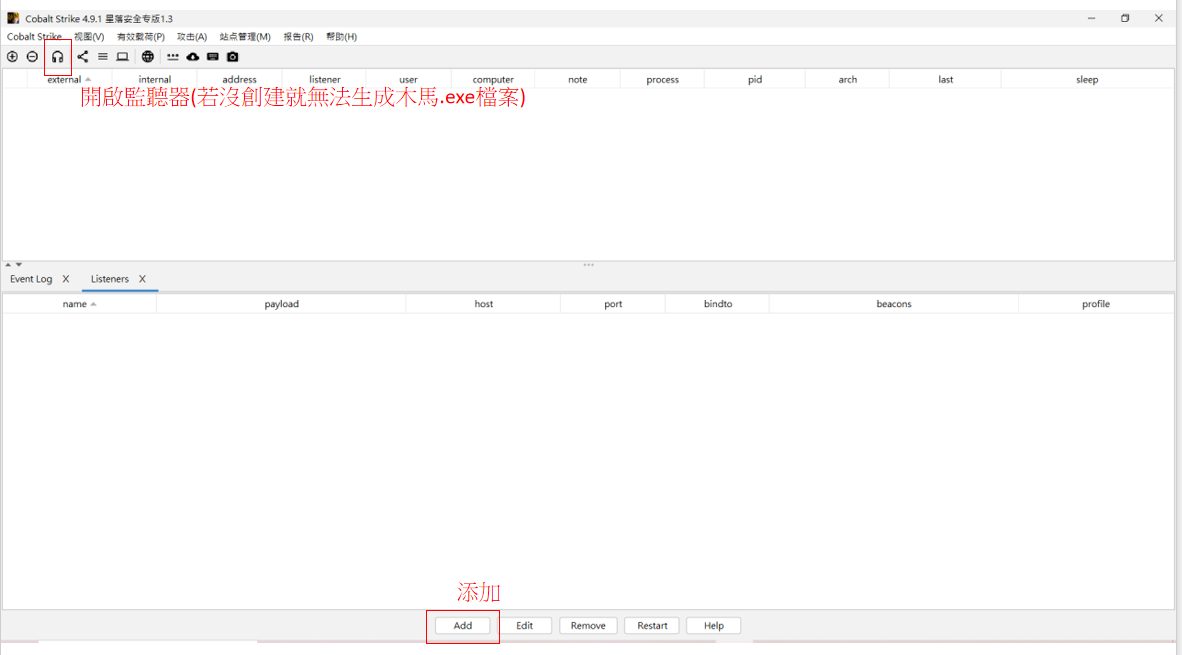
Task: Click the Connect to team server plus icon
Action: pos(12,57)
